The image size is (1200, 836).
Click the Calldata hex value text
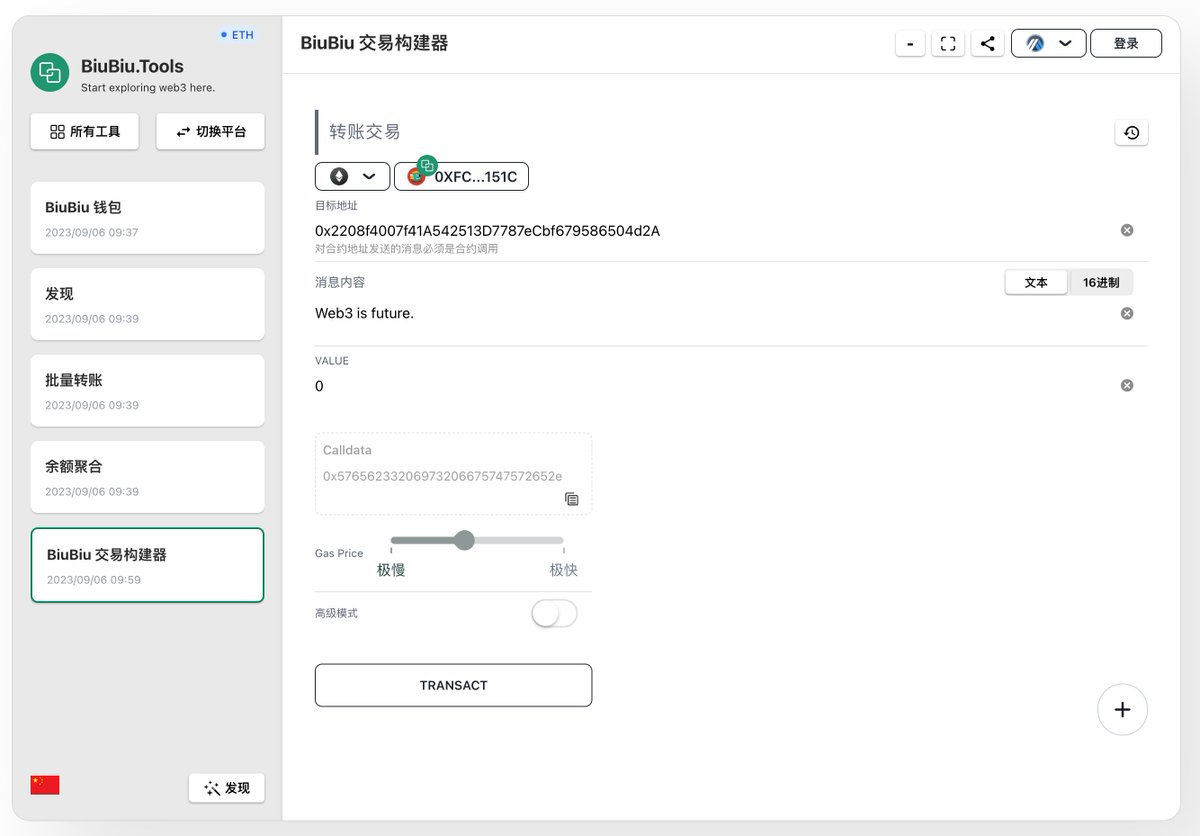[x=442, y=476]
